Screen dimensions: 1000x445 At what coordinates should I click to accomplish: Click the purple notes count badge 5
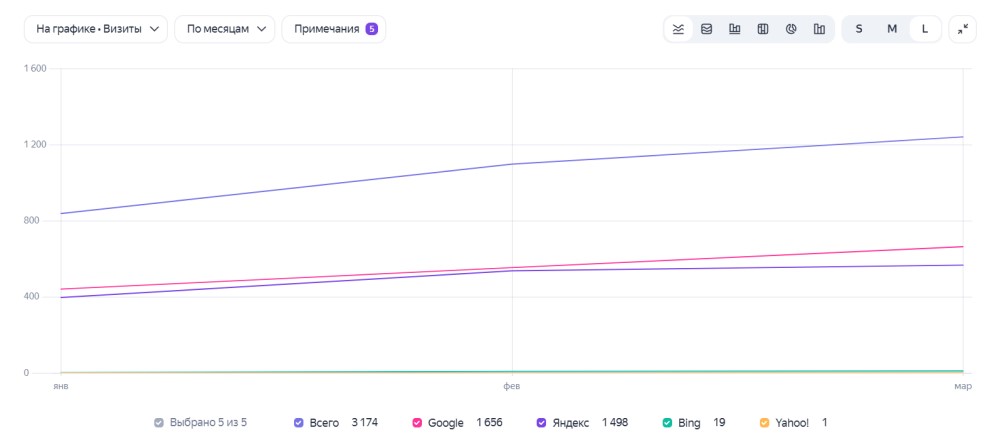[372, 29]
